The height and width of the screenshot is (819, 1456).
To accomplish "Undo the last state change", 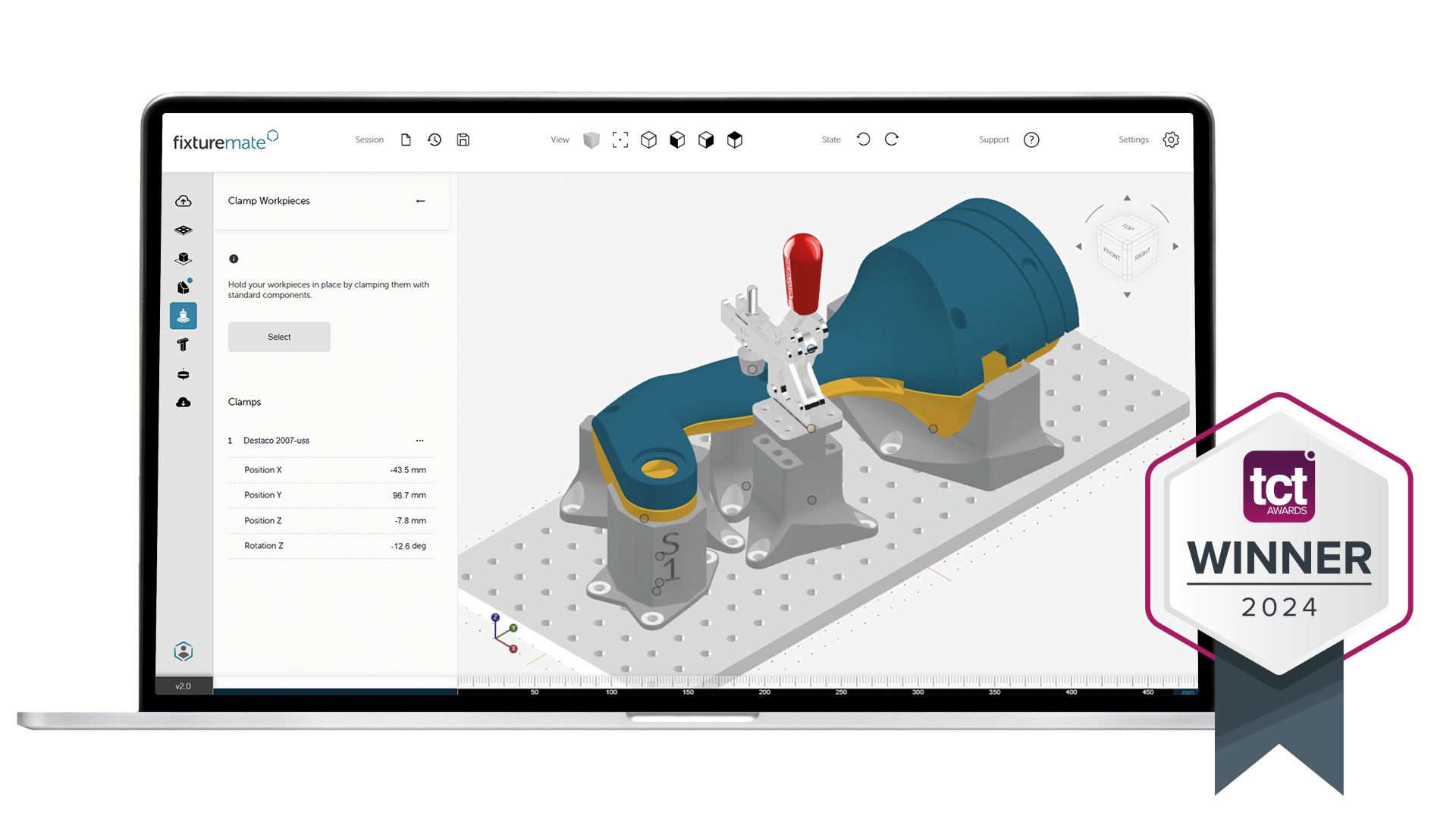I will click(863, 140).
